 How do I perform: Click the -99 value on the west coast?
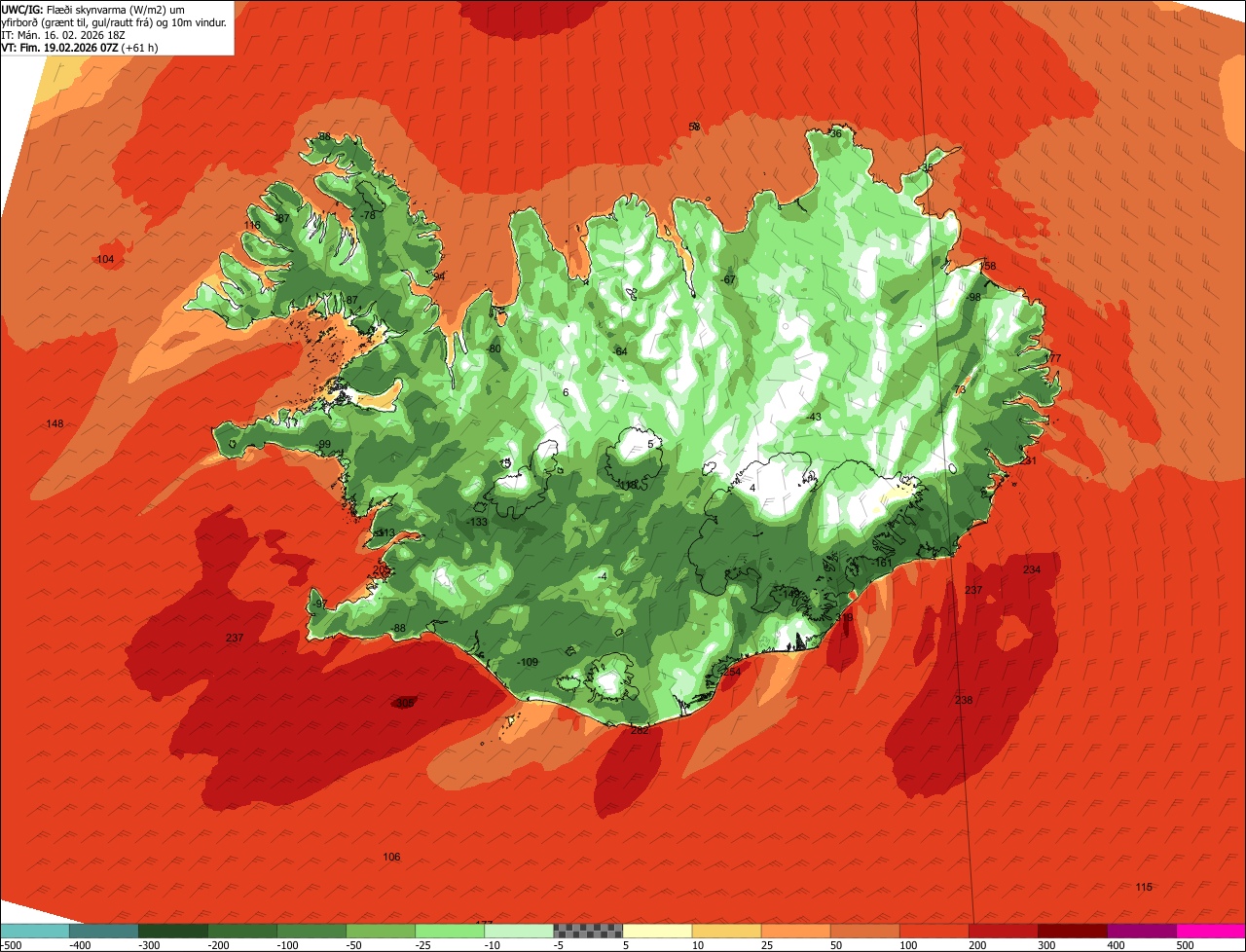coord(323,444)
